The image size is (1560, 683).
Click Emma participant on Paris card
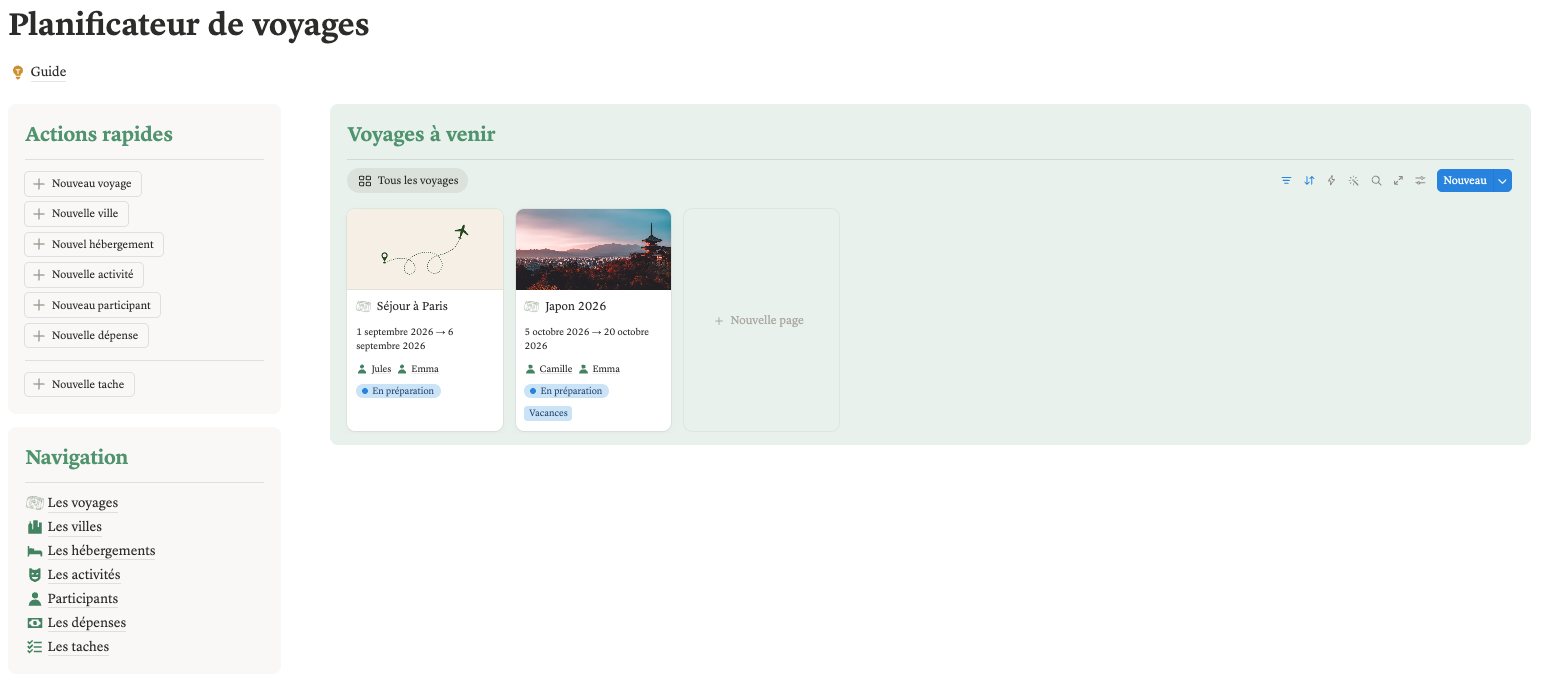pyautogui.click(x=418, y=369)
